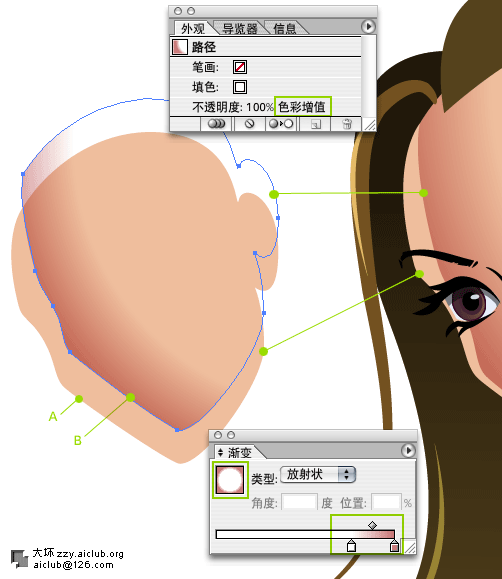Click the Appearance panel resize grip
The width and height of the screenshot is (502, 579).
click(370, 125)
